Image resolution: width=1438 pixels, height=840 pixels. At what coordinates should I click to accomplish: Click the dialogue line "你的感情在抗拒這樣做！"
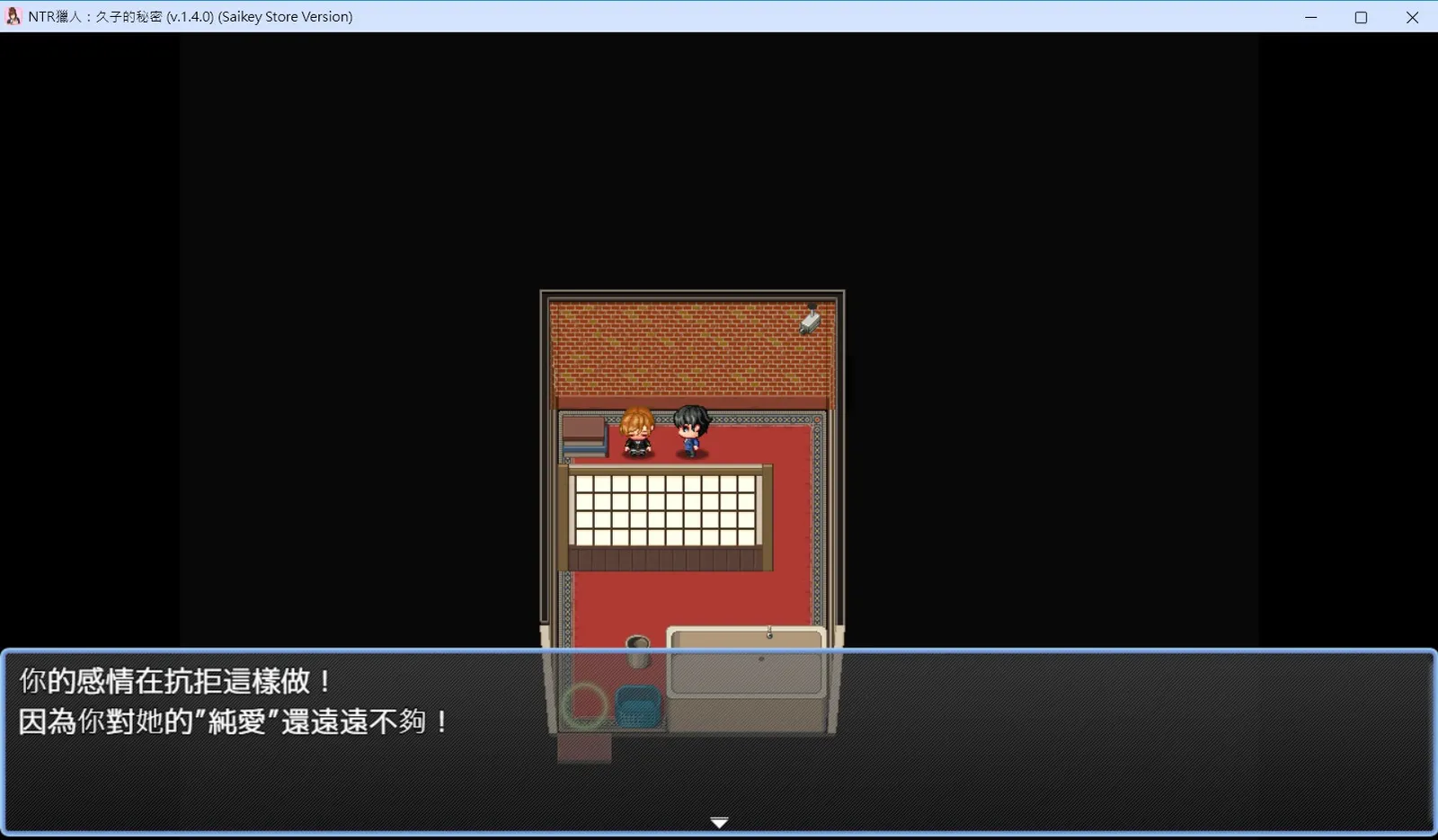pos(176,681)
